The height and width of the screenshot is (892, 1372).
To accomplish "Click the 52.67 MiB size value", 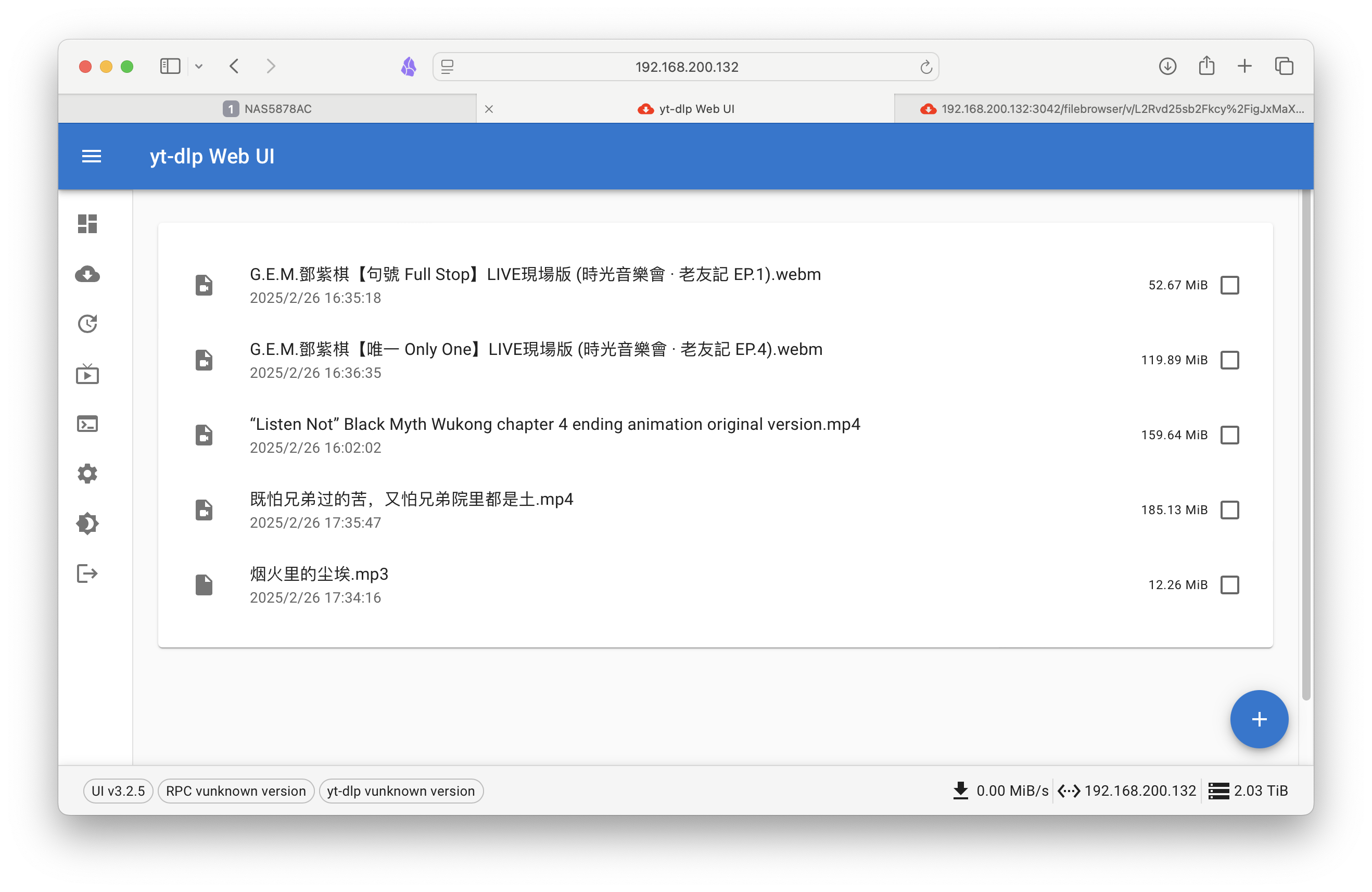I will point(1178,285).
